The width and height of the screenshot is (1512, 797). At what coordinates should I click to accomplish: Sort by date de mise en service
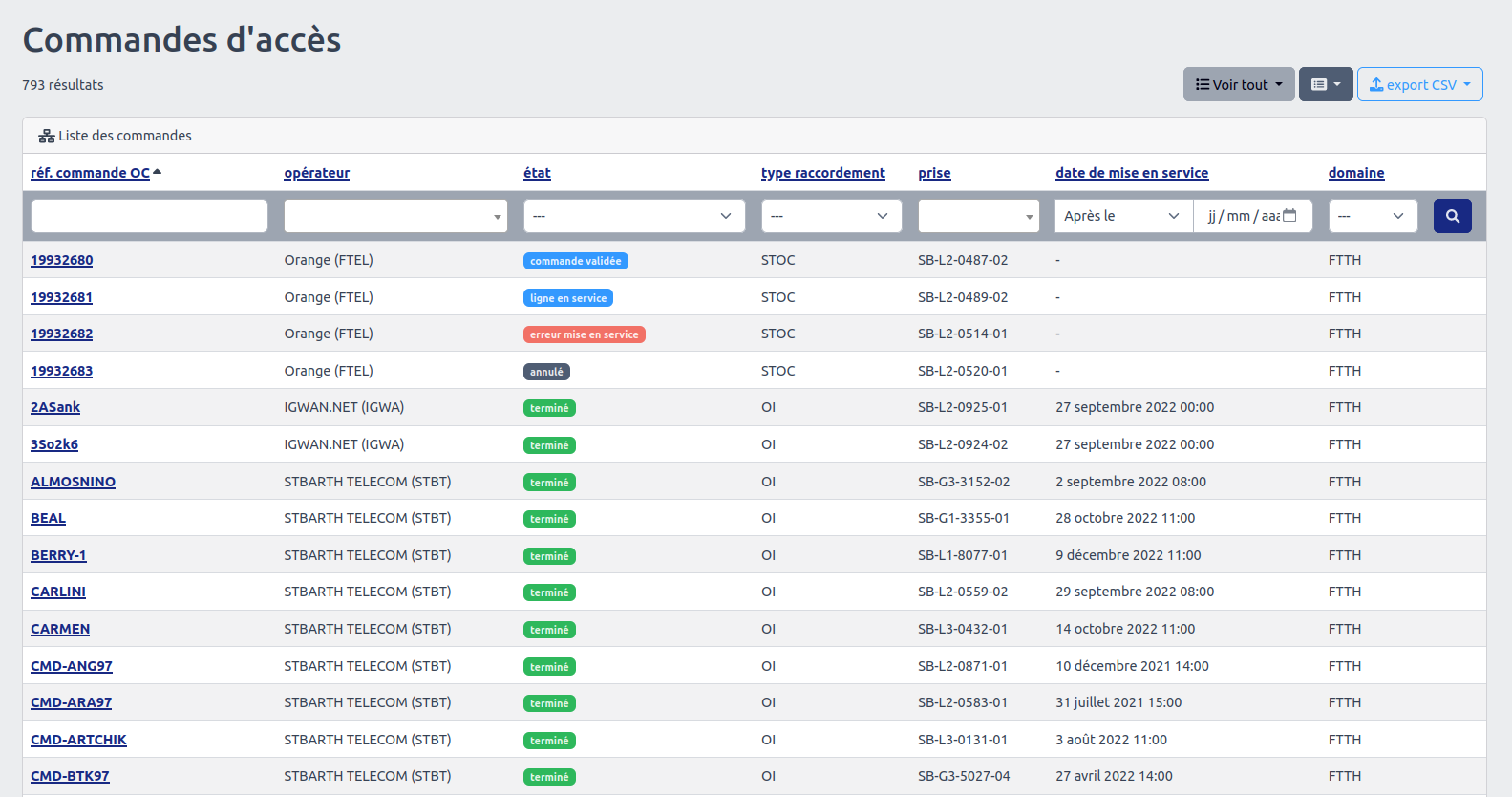coord(1131,173)
